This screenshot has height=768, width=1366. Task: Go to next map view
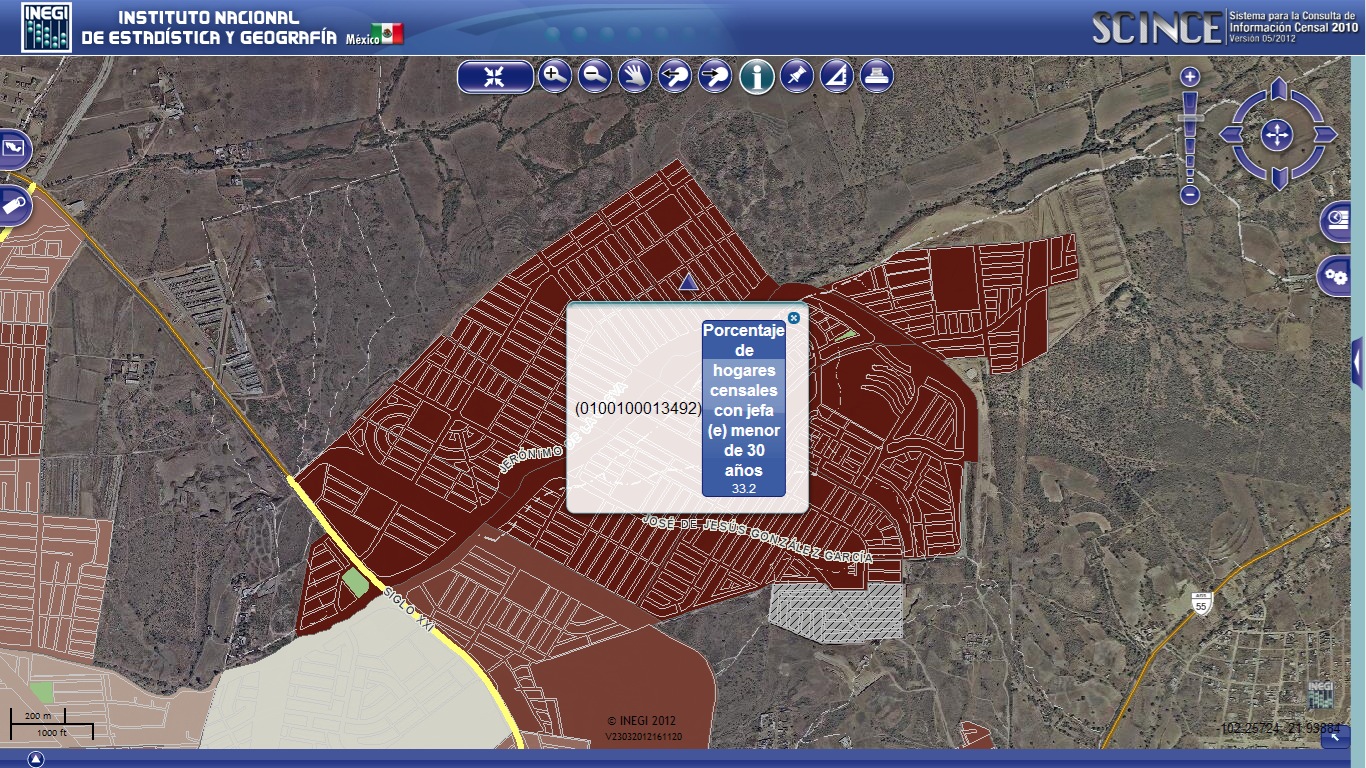pos(715,76)
